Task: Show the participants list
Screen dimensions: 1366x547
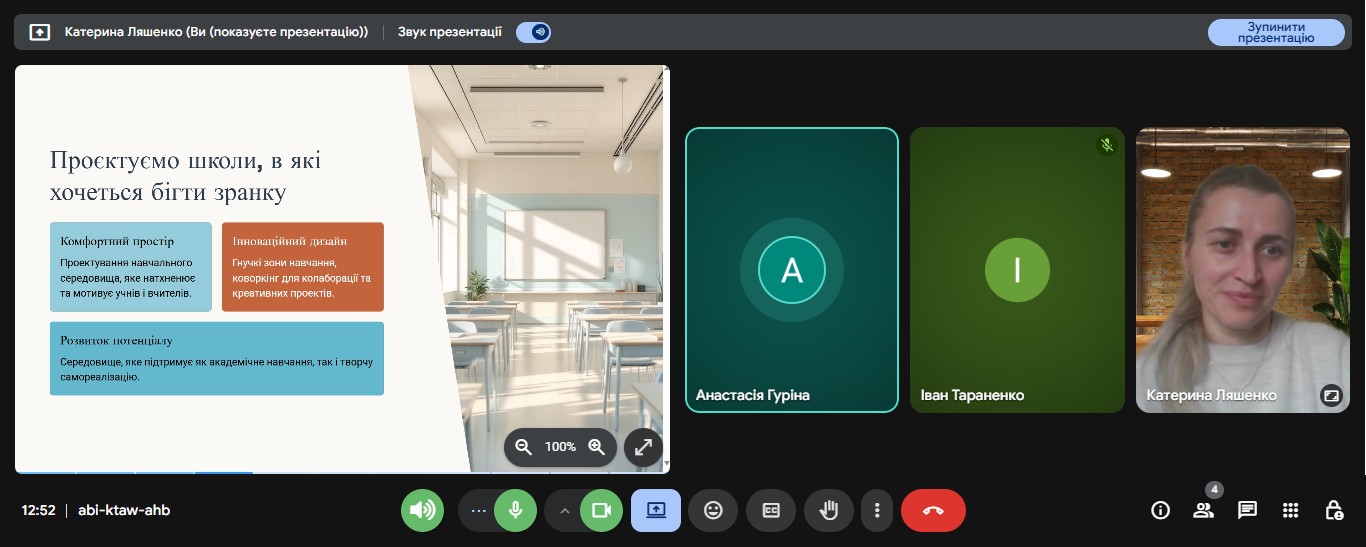Action: (1203, 510)
